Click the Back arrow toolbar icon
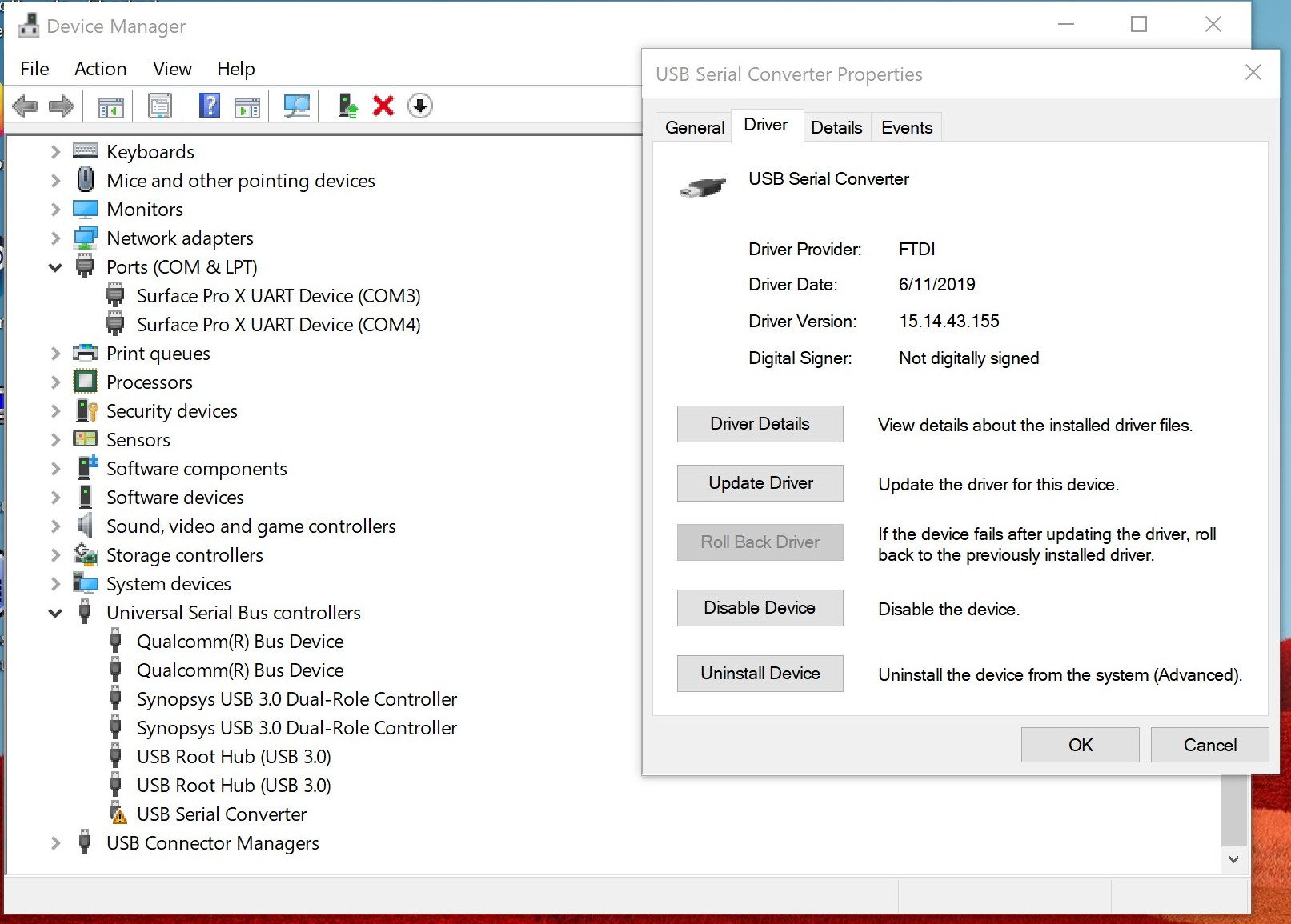1291x924 pixels. (26, 106)
